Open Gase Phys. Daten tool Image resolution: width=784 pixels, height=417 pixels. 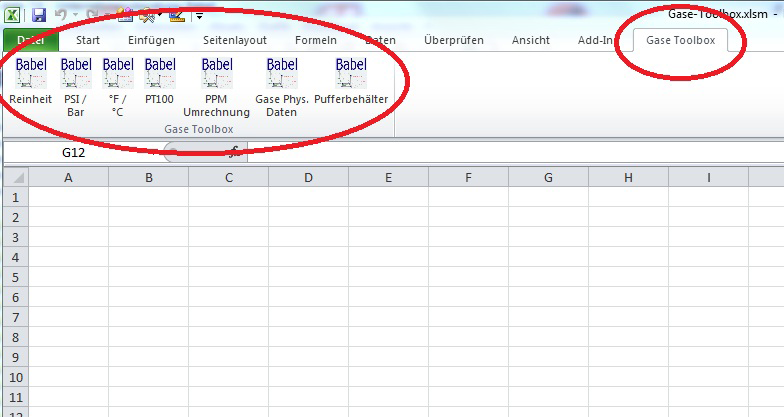pyautogui.click(x=282, y=87)
